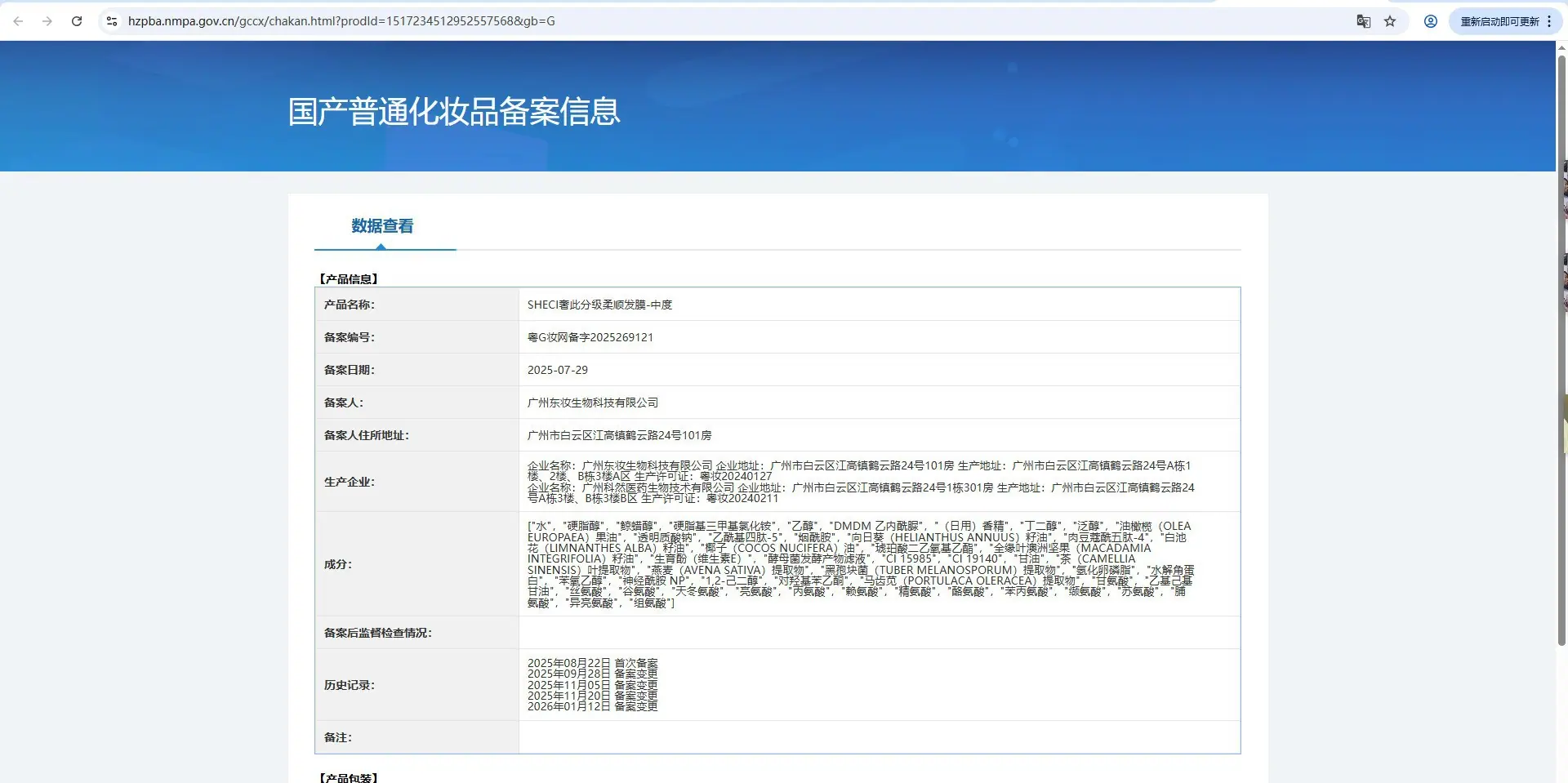Open site information icon in address bar

click(112, 21)
